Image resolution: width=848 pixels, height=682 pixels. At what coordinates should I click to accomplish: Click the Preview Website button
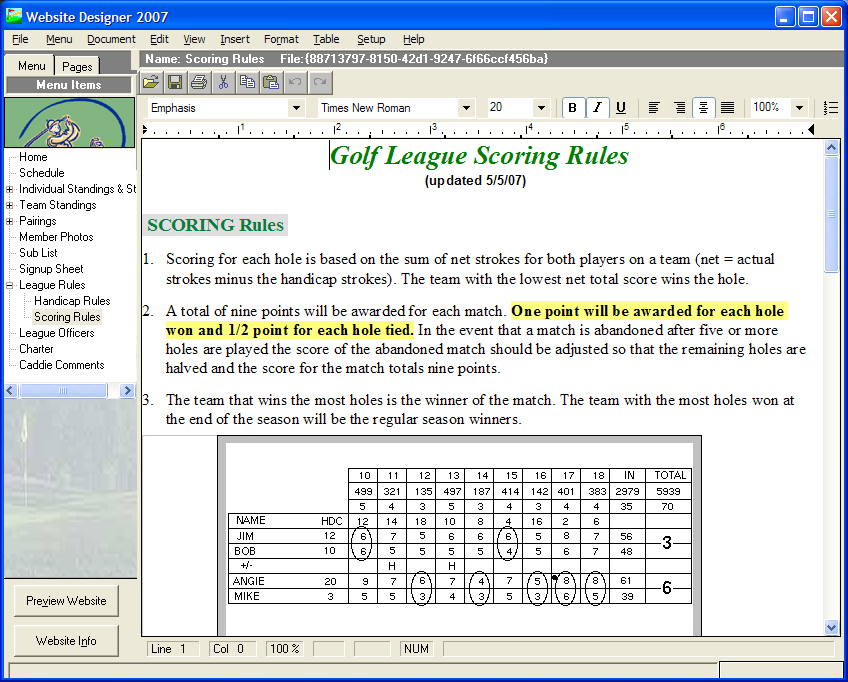[66, 601]
